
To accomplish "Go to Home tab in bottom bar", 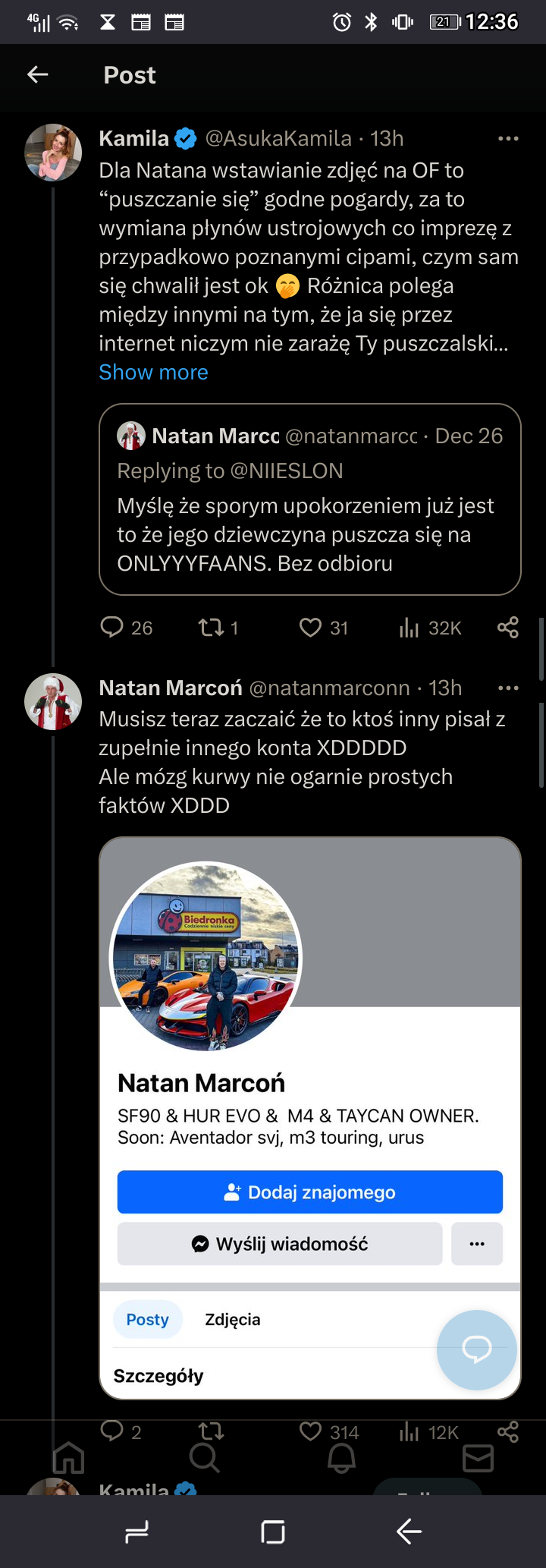I will [68, 1457].
